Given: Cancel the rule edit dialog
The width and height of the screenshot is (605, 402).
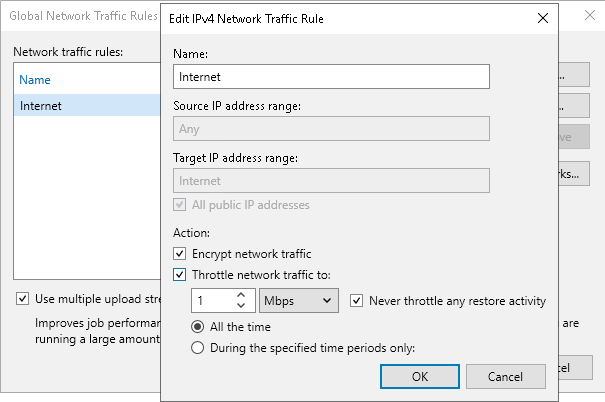Looking at the screenshot, I should coord(505,376).
